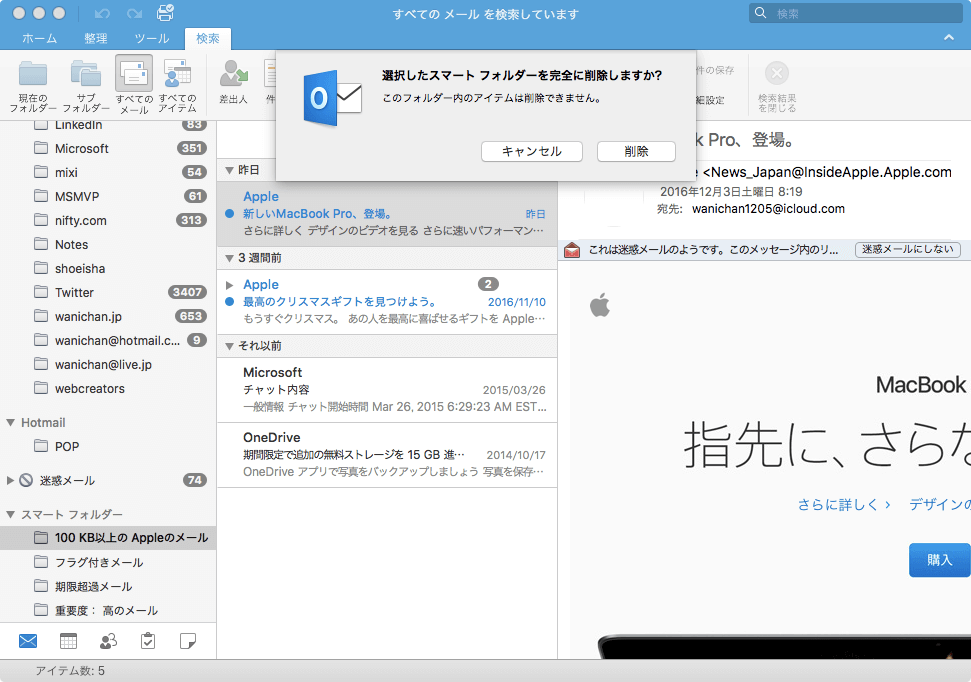Collapse the それ以前 message group
The width and height of the screenshot is (971, 682).
pyautogui.click(x=229, y=346)
